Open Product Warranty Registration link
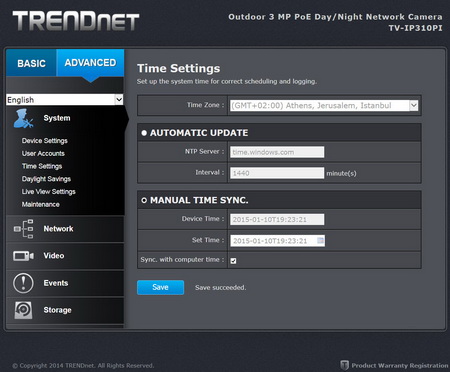The width and height of the screenshot is (450, 372). click(x=400, y=365)
